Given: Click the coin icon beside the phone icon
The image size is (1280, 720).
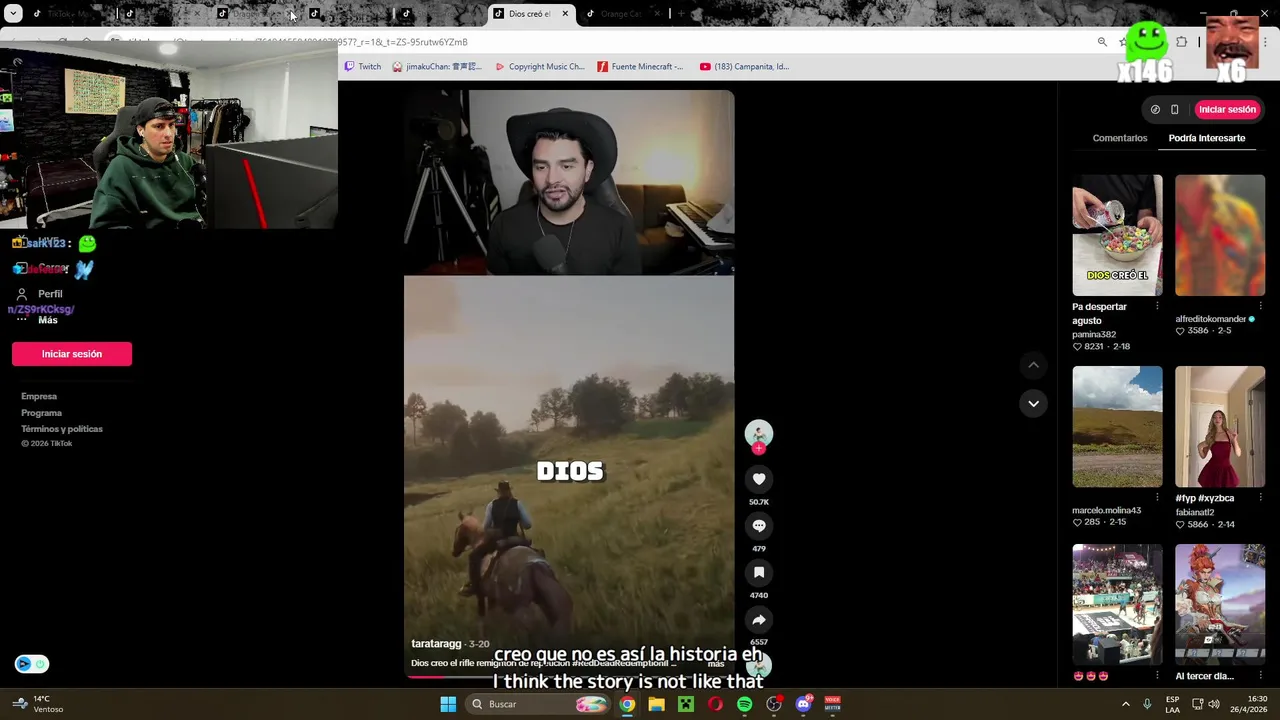Looking at the screenshot, I should [x=1155, y=109].
